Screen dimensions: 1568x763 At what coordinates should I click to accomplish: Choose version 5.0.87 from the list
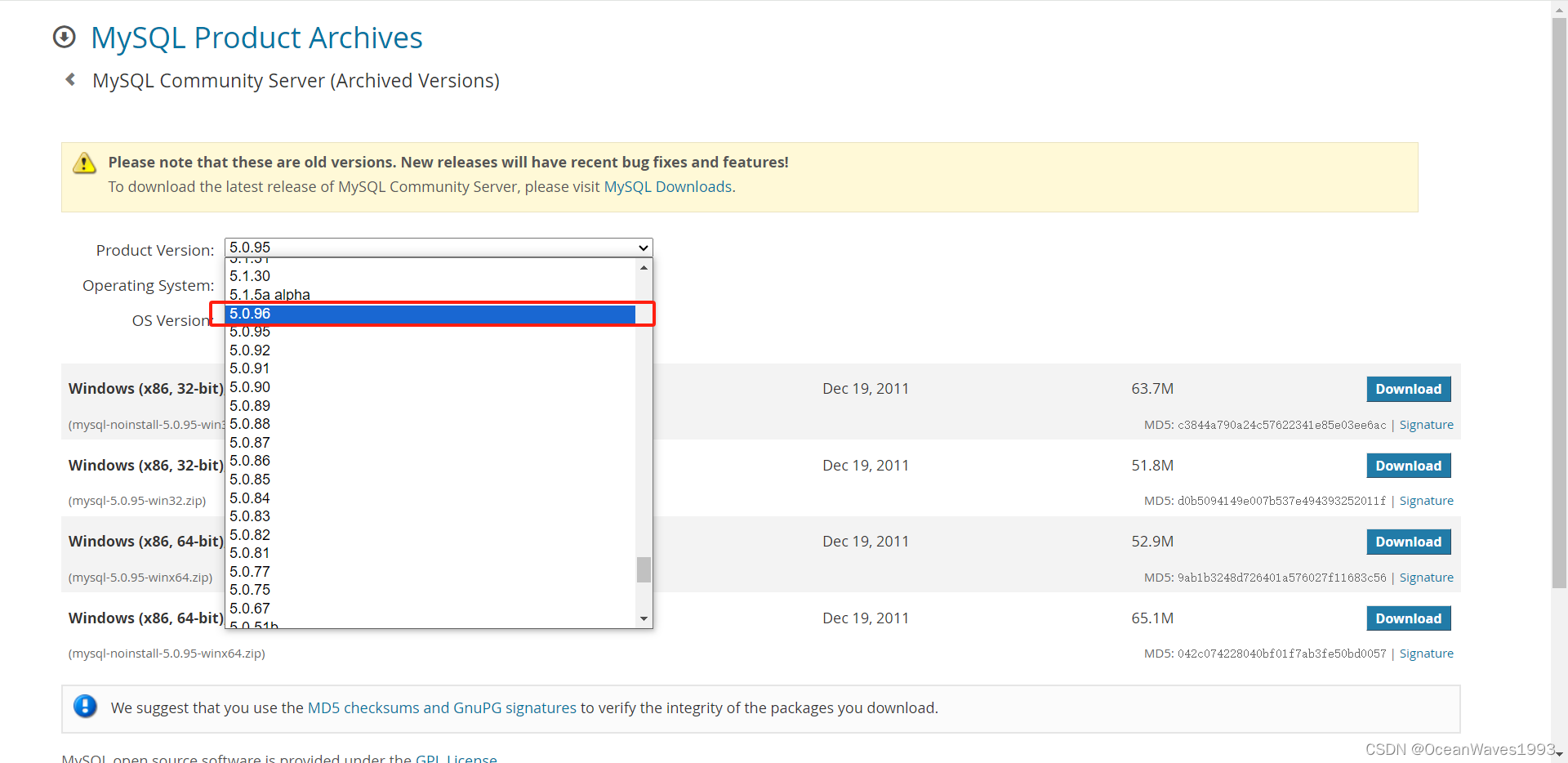(430, 443)
